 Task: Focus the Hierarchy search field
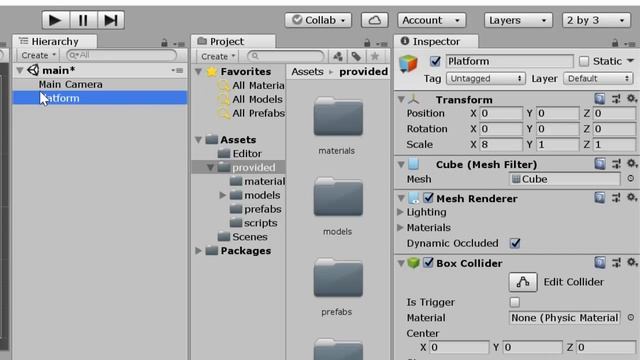pyautogui.click(x=122, y=55)
